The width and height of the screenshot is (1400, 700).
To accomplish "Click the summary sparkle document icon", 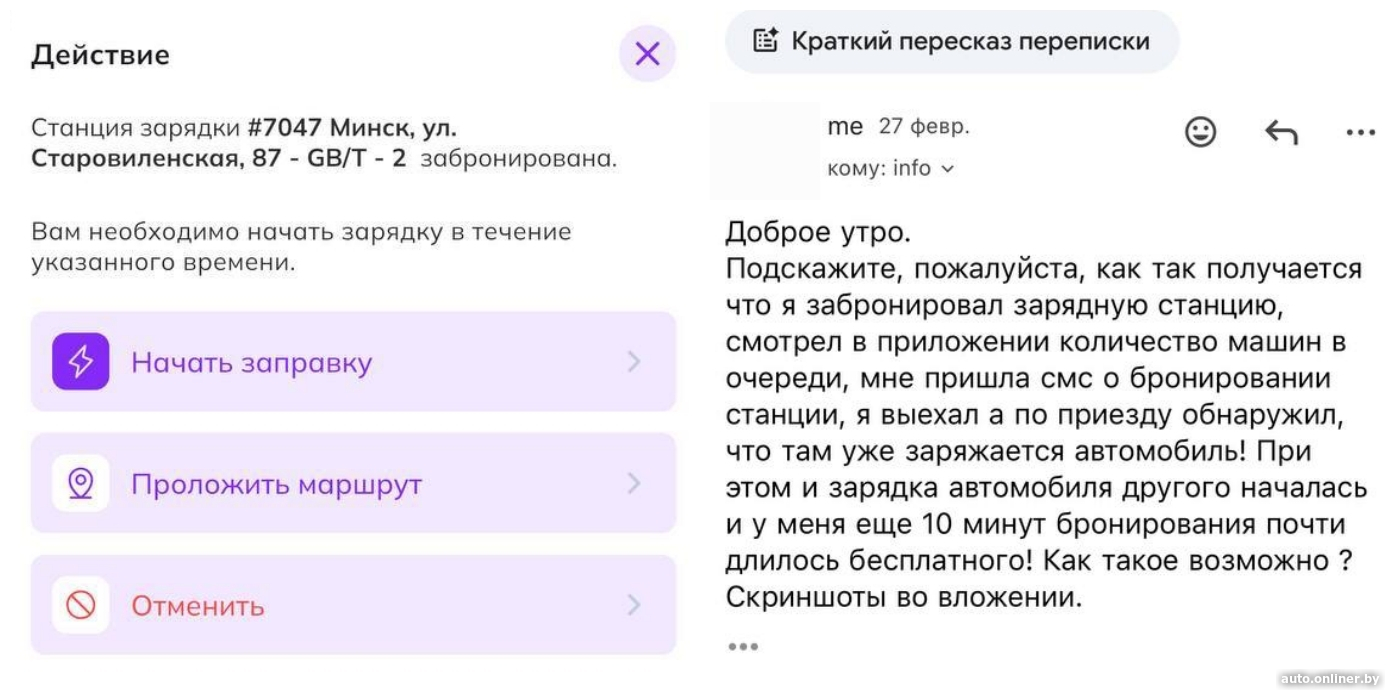I will click(765, 41).
